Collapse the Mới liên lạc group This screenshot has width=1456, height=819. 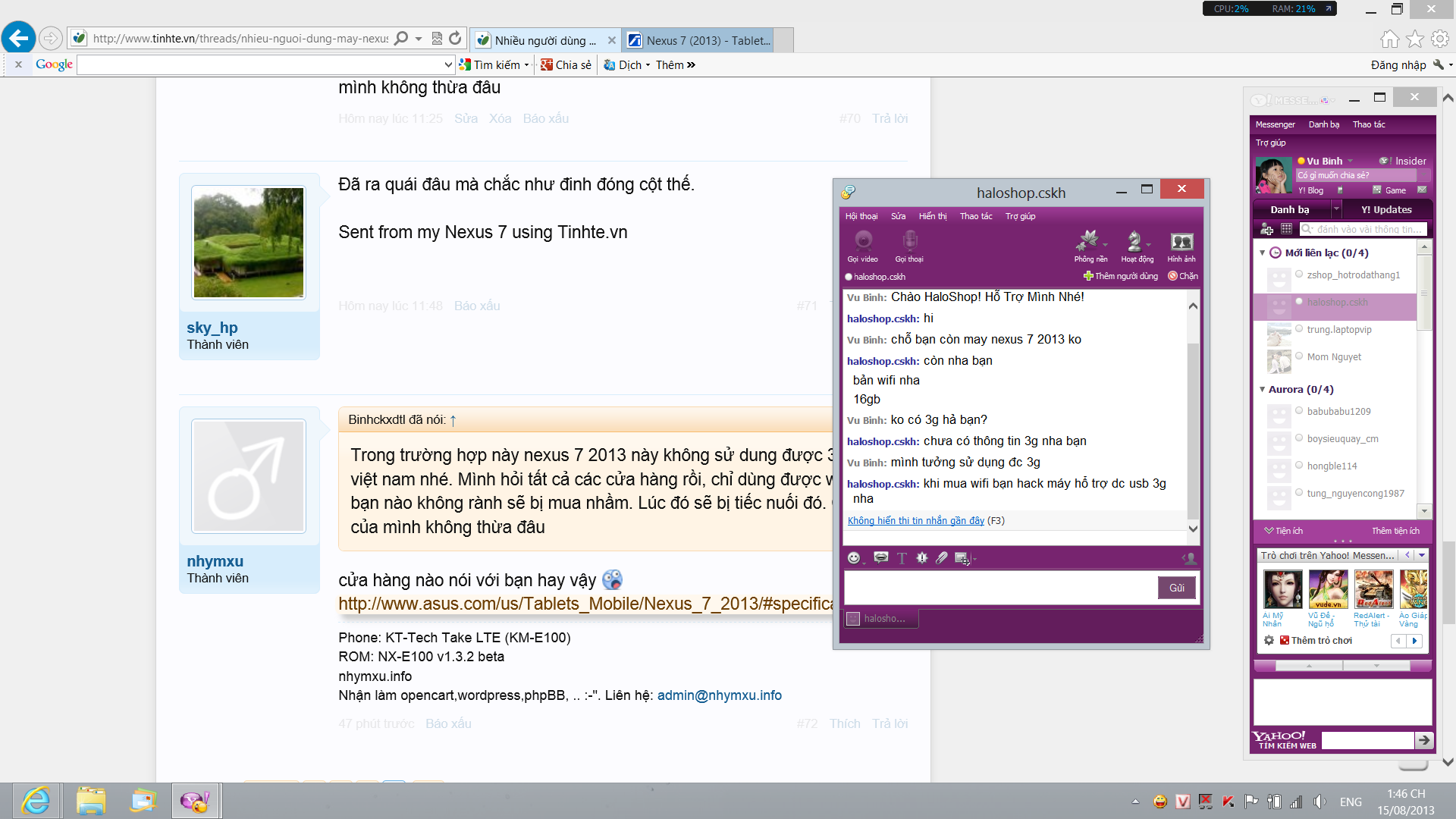pos(1262,253)
